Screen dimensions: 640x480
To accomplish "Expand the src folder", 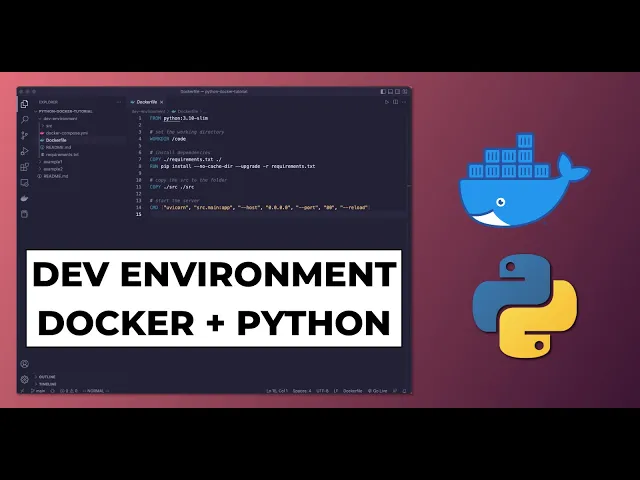I will click(49, 126).
